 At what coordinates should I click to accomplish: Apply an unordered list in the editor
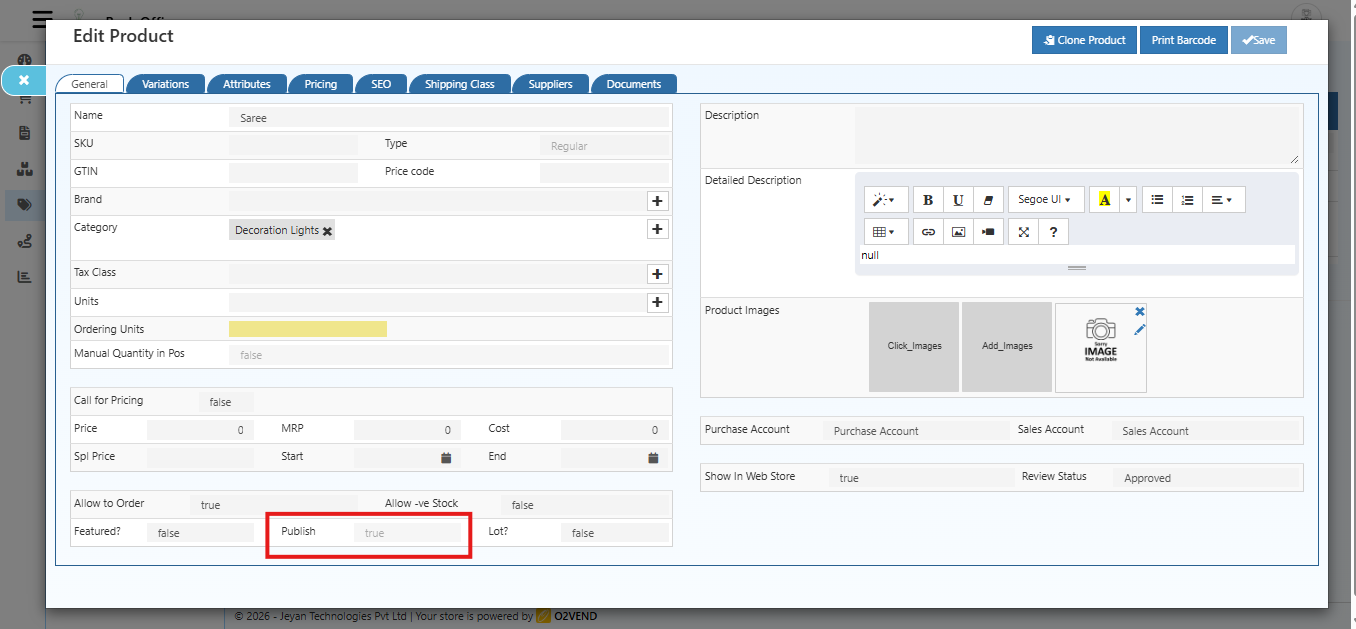tap(1156, 199)
